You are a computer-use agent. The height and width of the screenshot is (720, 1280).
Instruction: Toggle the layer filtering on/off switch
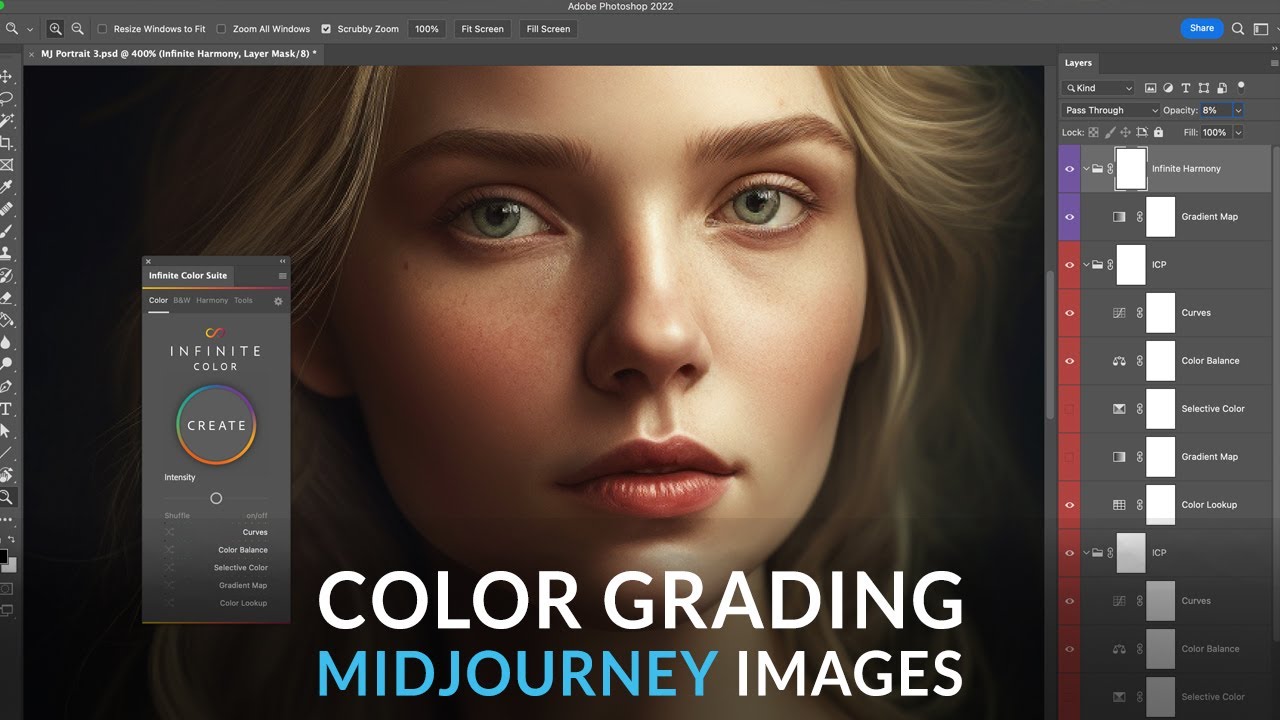pos(1241,86)
